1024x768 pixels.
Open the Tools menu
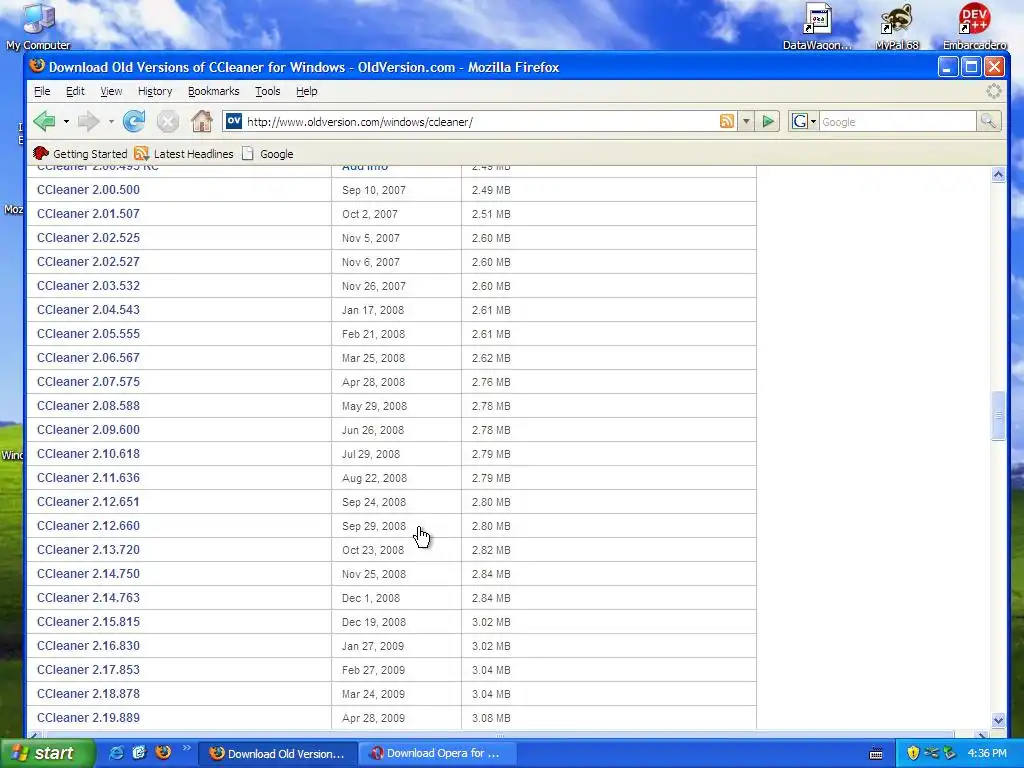point(268,91)
